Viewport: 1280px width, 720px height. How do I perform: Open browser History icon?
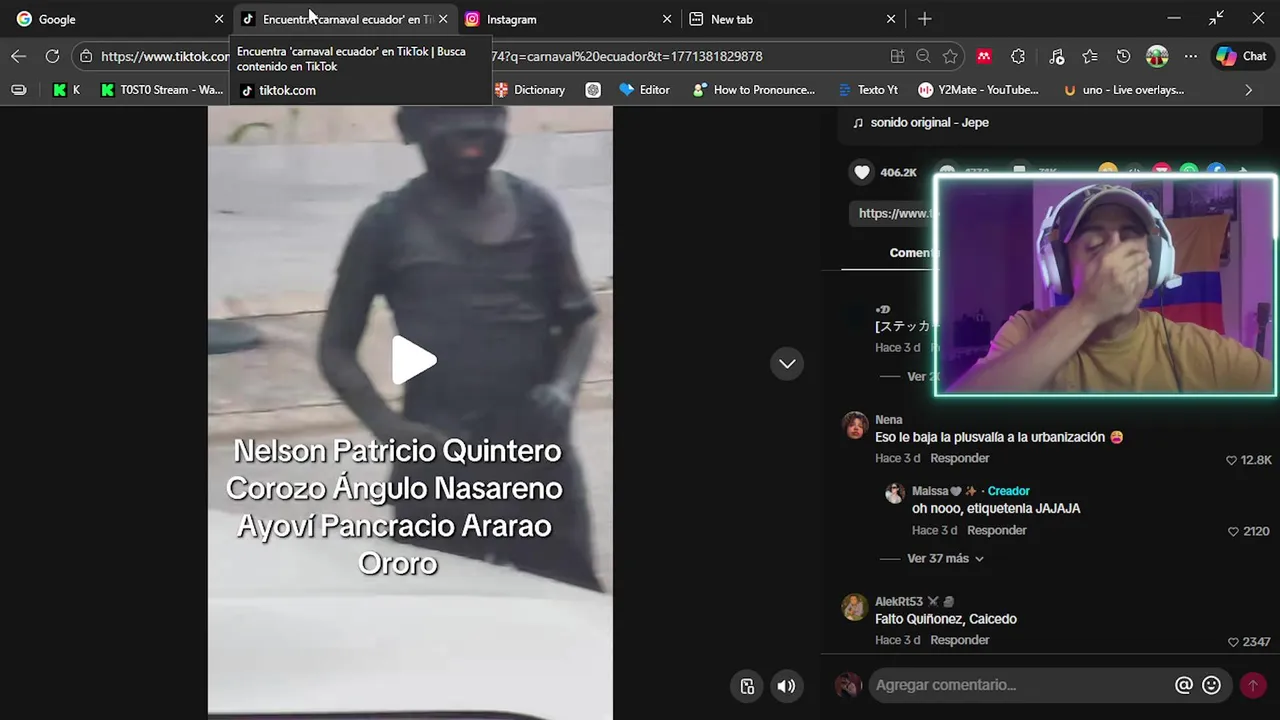1123,56
